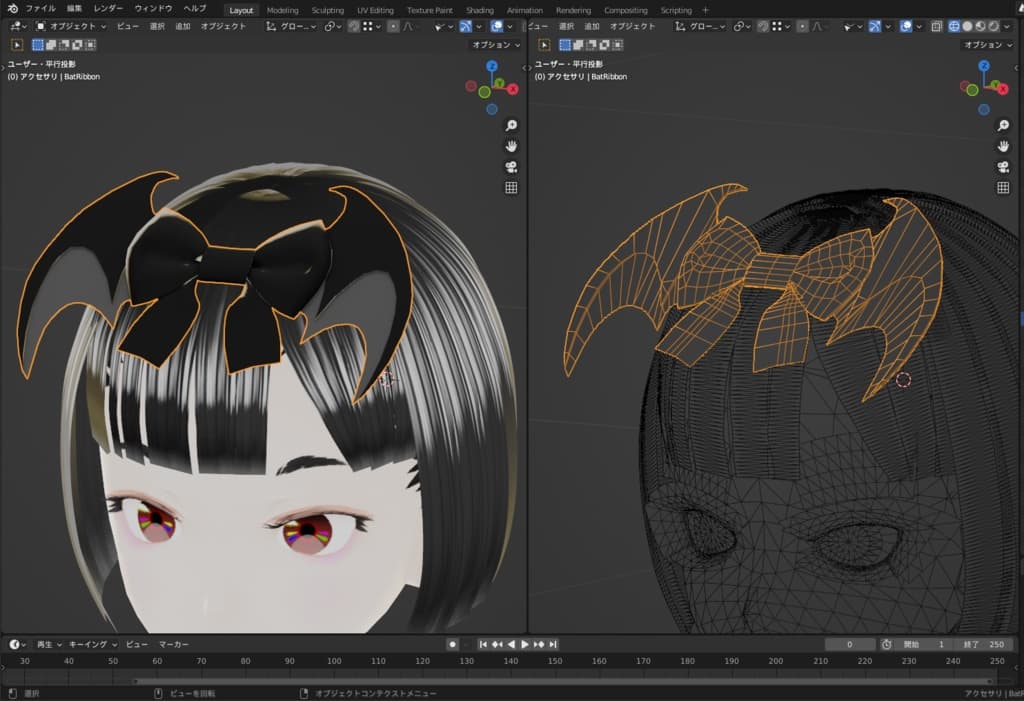
Task: Add a new workspace with the plus icon
Action: (x=705, y=10)
